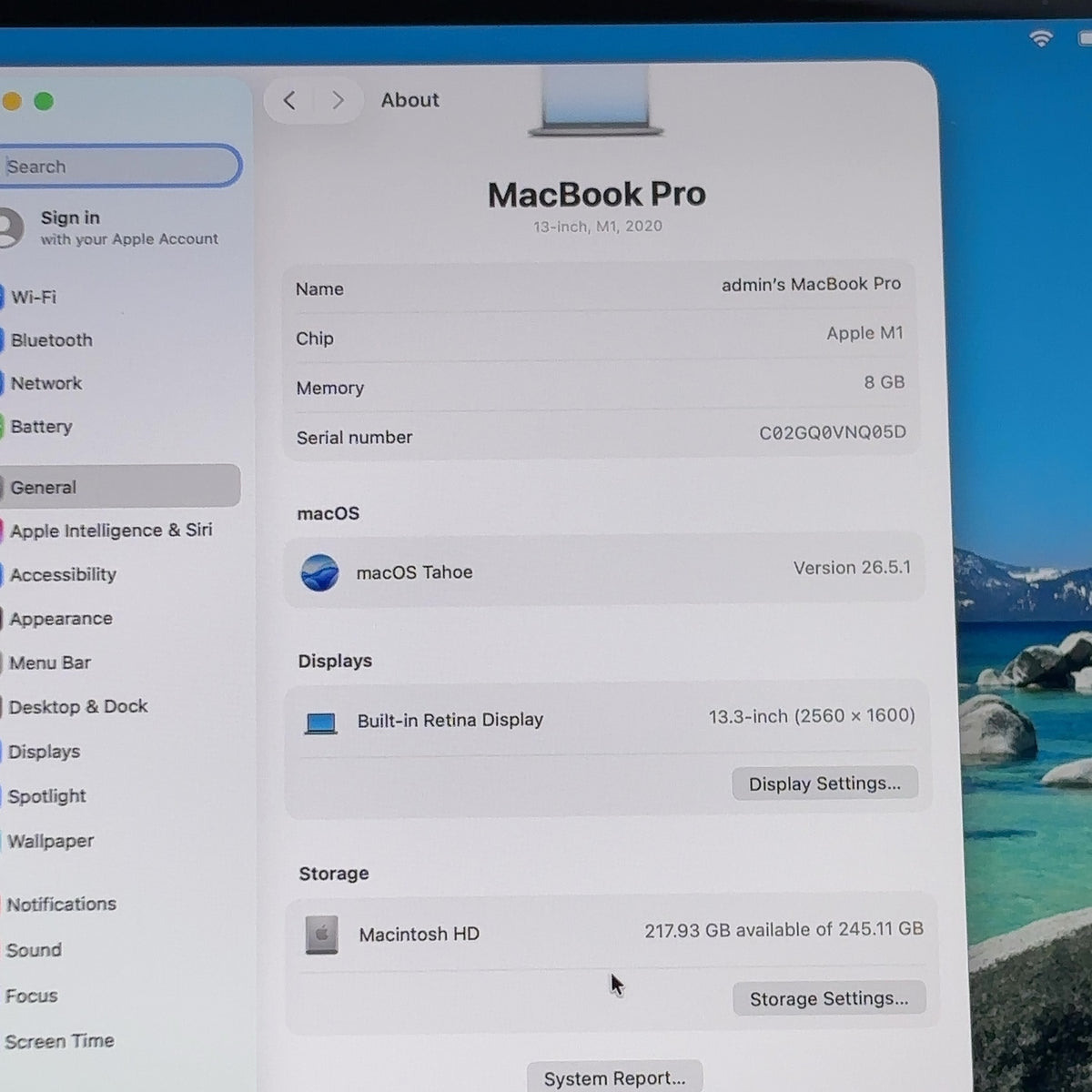Image resolution: width=1092 pixels, height=1092 pixels.
Task: Click the 'Apple M1' chip value
Action: pos(864,333)
